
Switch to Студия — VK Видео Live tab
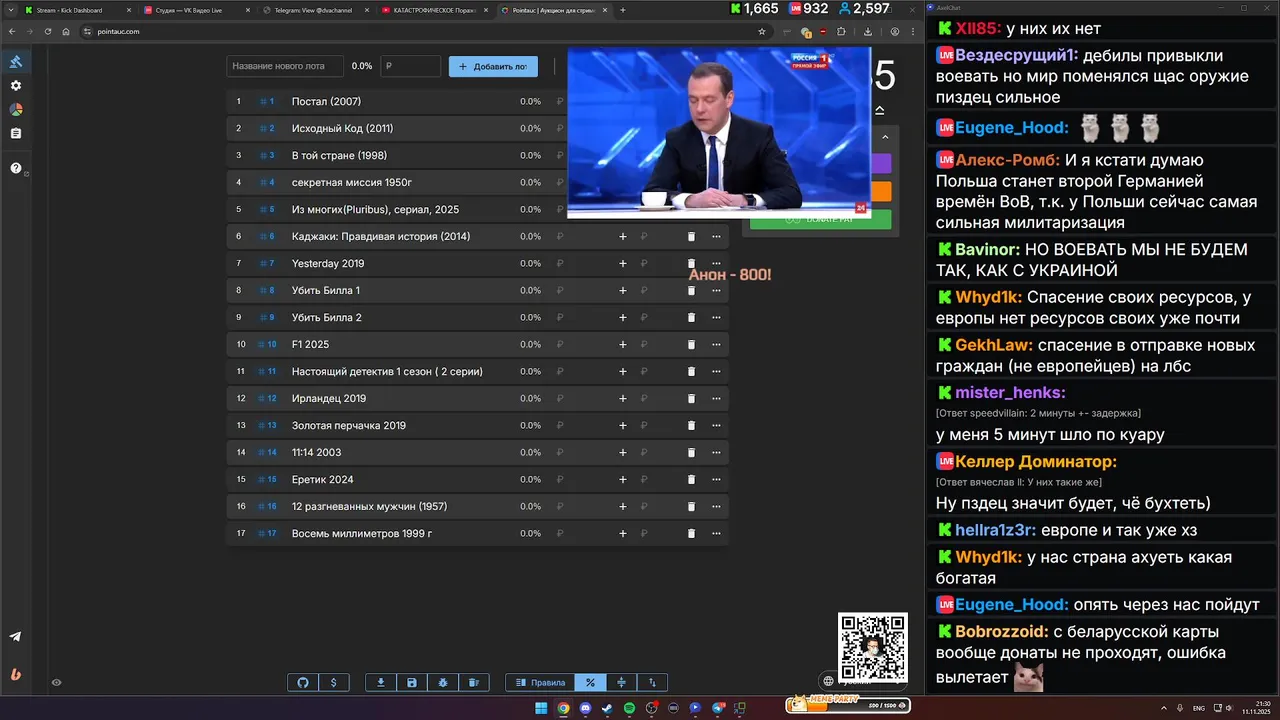(x=196, y=10)
